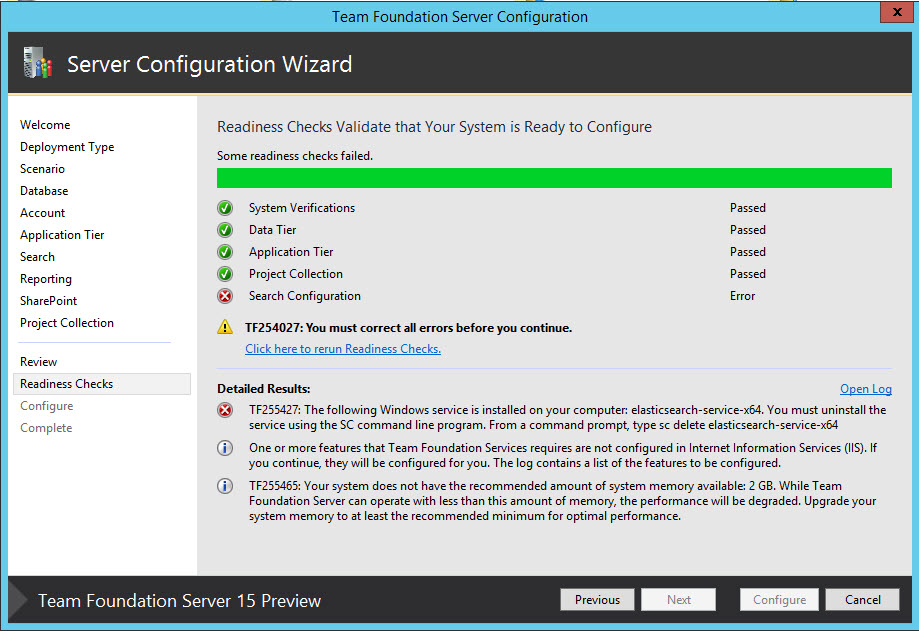The width and height of the screenshot is (919, 631).
Task: Click the server wizard icon in header
Action: click(x=37, y=66)
